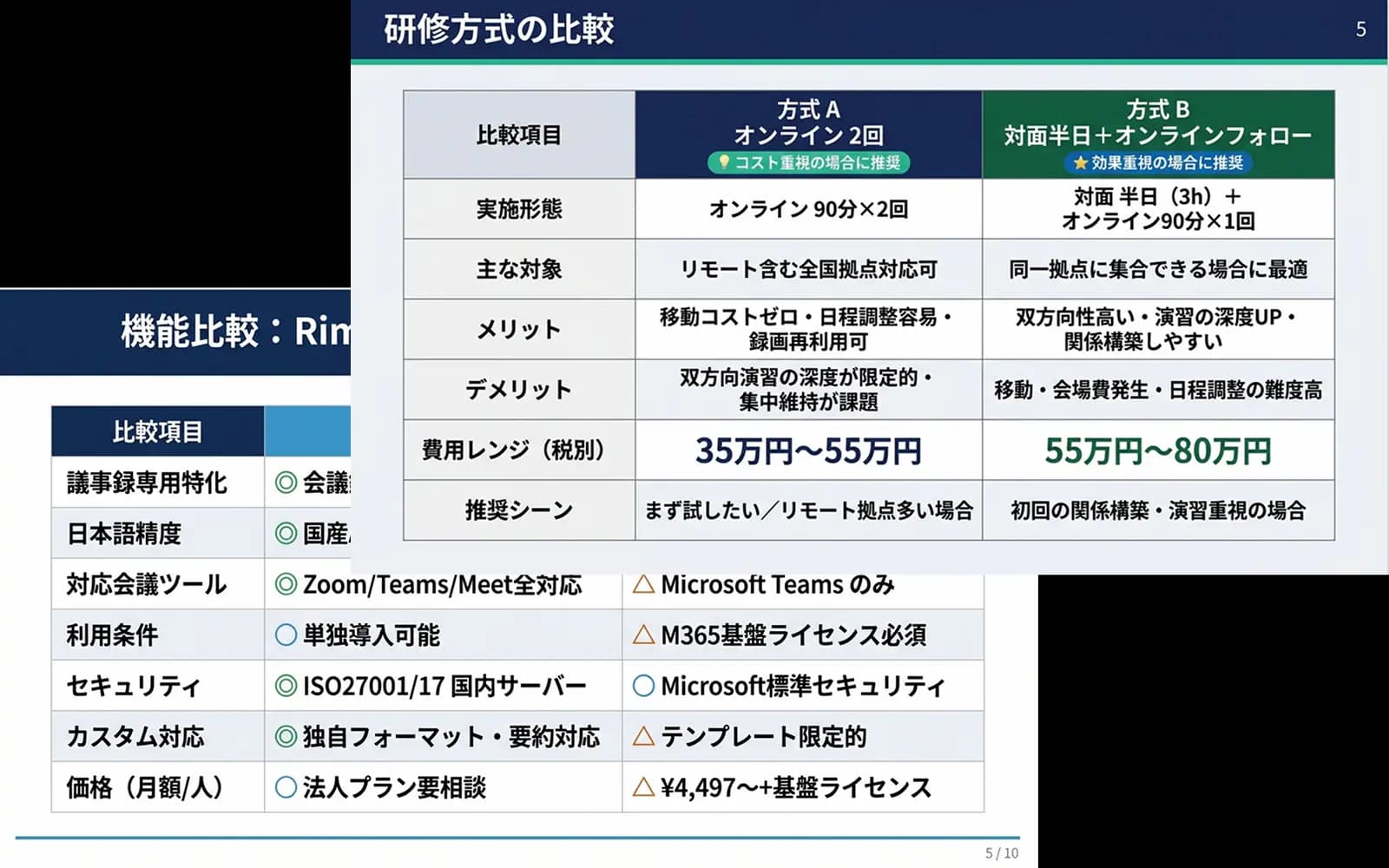Viewport: 1389px width, 868px height.
Task: Select the 議事録専用特化 row label
Action: (157, 483)
